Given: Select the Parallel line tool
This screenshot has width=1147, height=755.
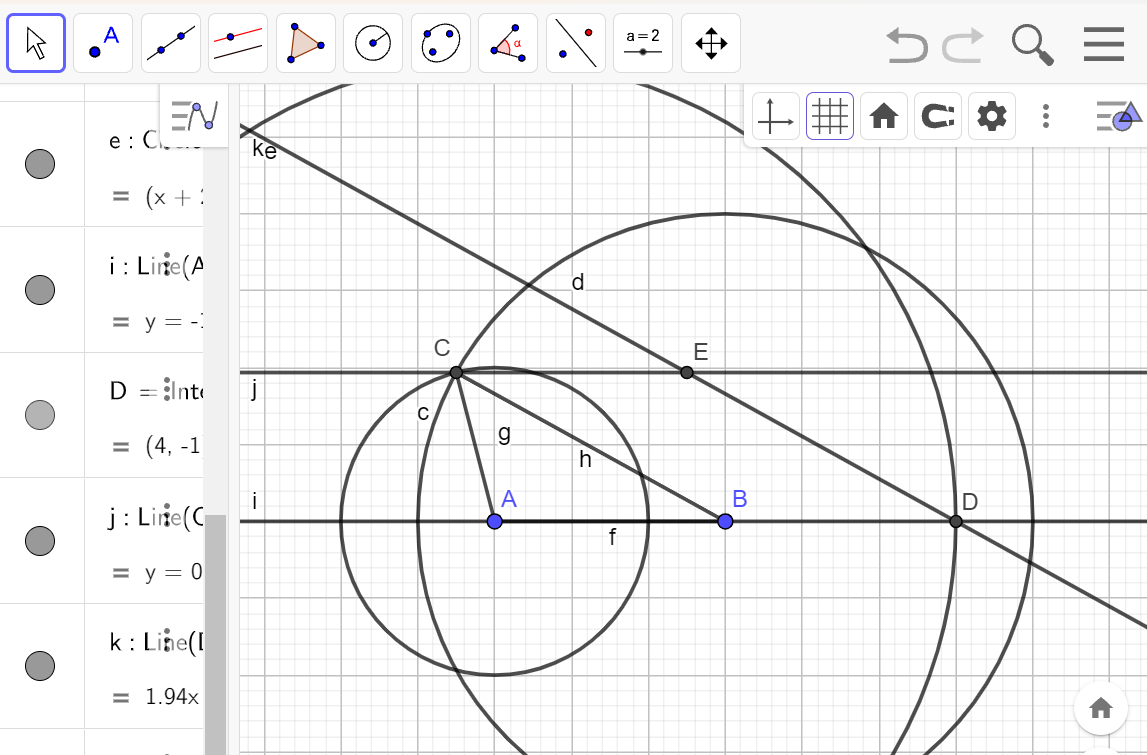Looking at the screenshot, I should point(238,43).
